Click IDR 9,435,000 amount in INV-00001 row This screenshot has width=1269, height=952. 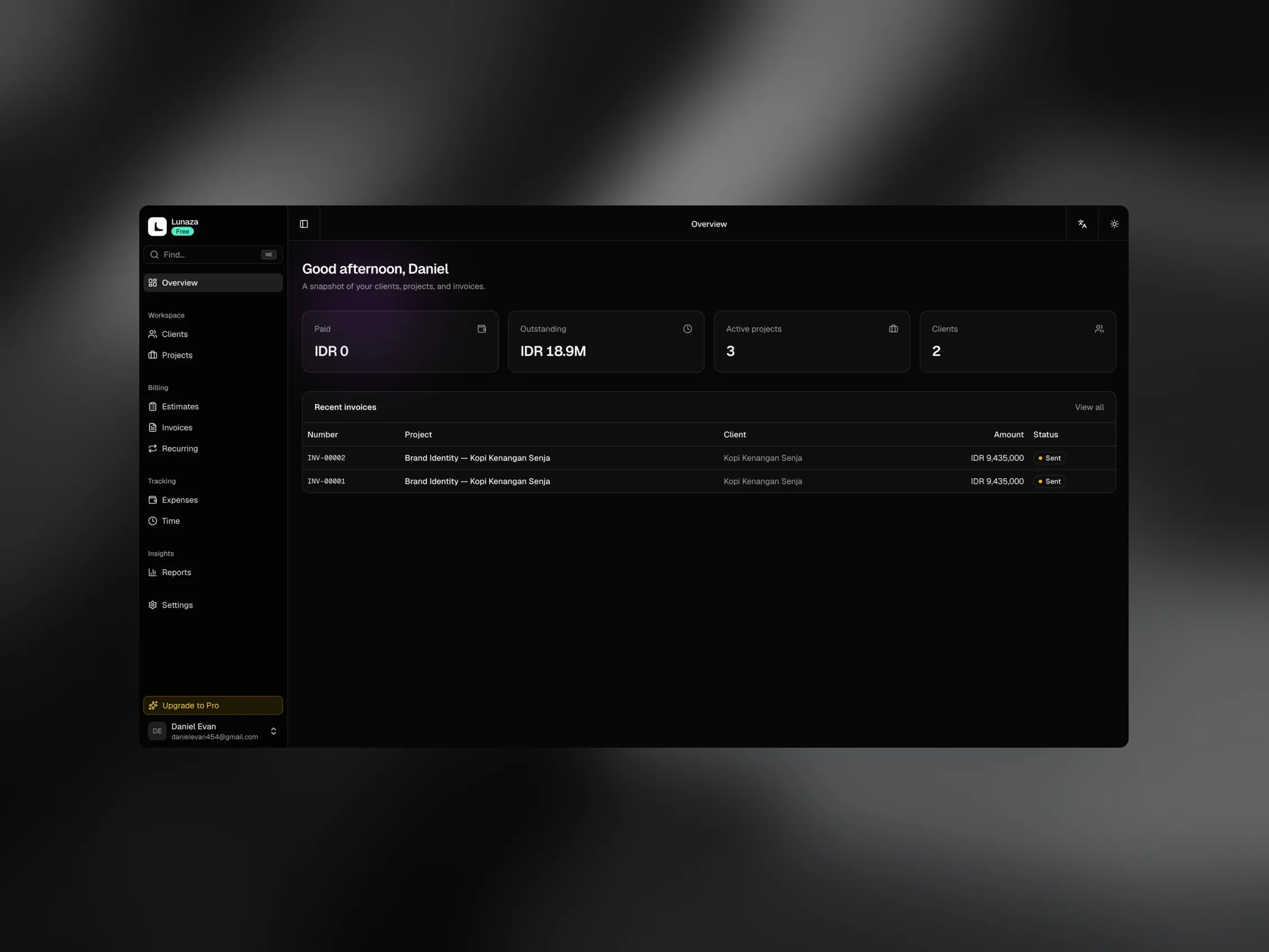[997, 481]
